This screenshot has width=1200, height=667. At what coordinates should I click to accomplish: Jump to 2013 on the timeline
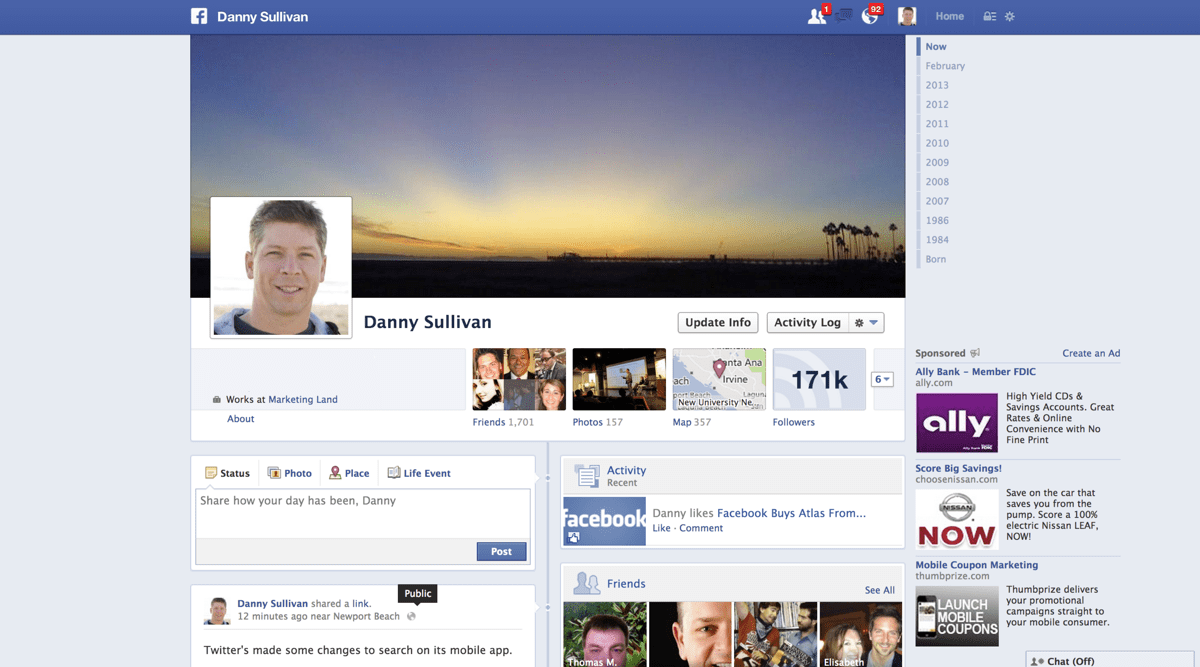coord(937,85)
